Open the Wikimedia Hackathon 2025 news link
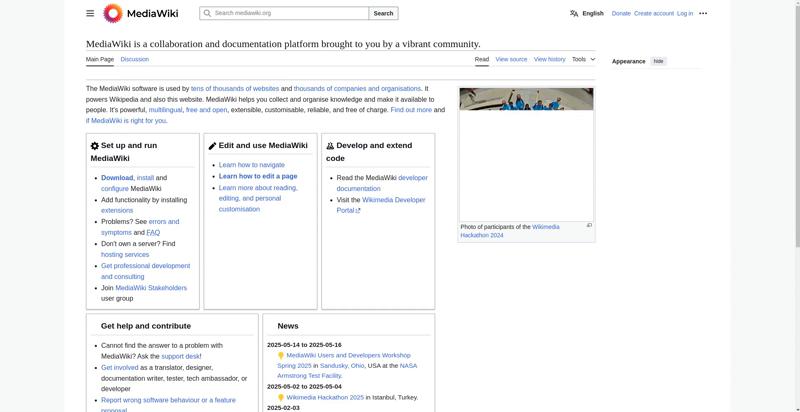The height and width of the screenshot is (412, 800). (325, 398)
